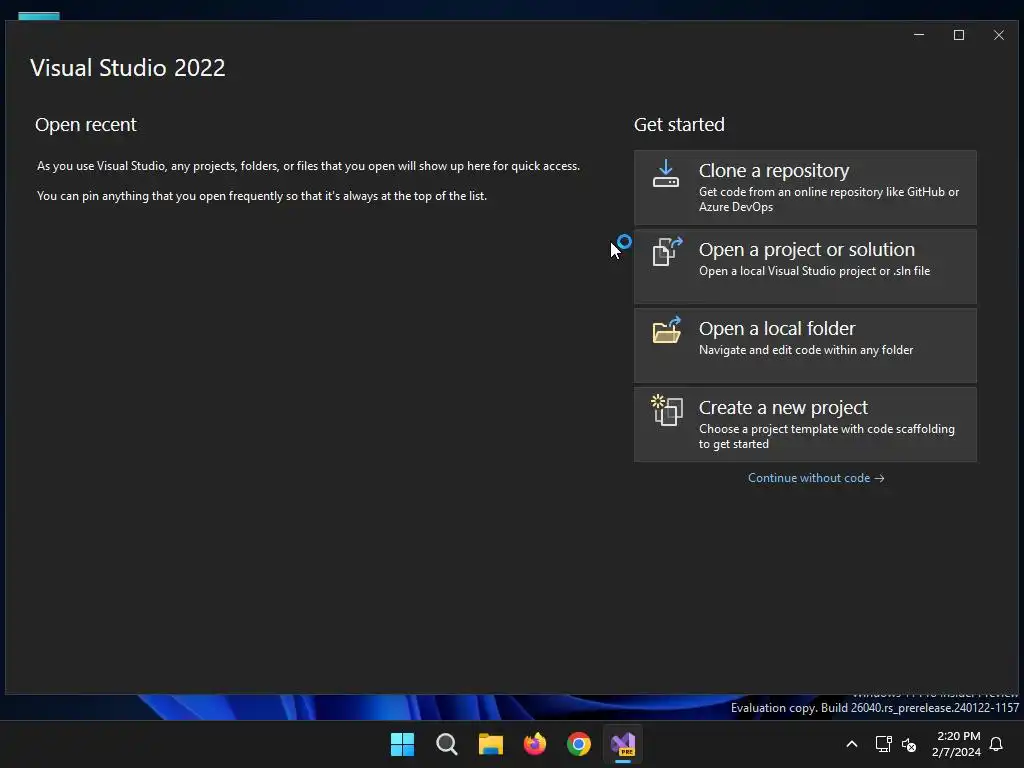Maximize the Visual Studio 2022 window
The image size is (1024, 768).
point(959,35)
